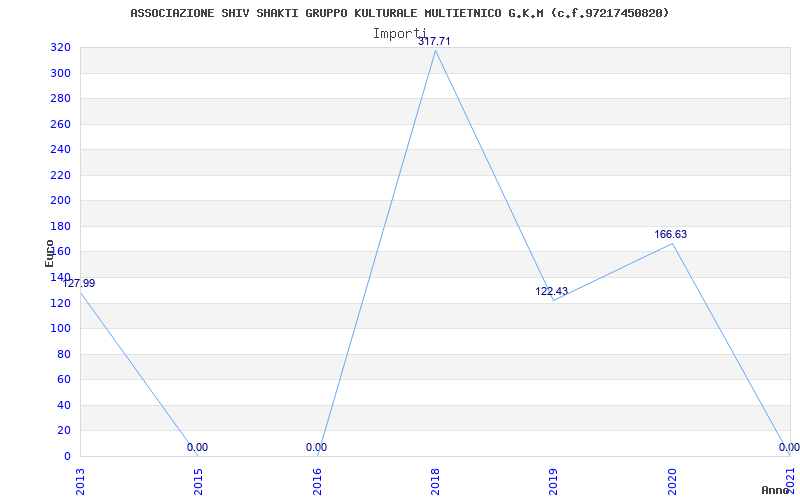The width and height of the screenshot is (800, 500).
Task: Click the 2019 x-axis year label
Action: click(x=554, y=482)
